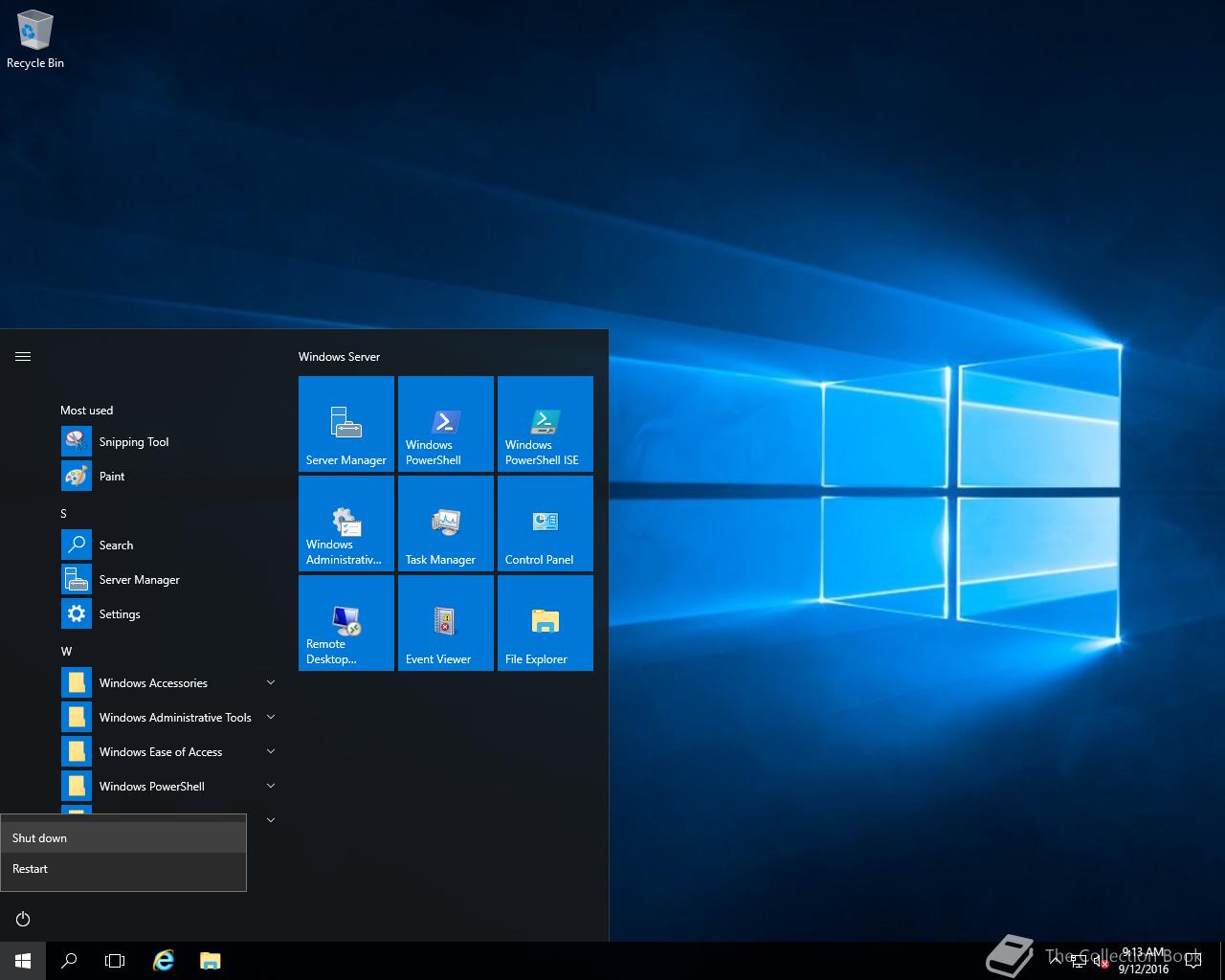Click the letter S section header
Screen dimensions: 1225x980
[x=64, y=514]
